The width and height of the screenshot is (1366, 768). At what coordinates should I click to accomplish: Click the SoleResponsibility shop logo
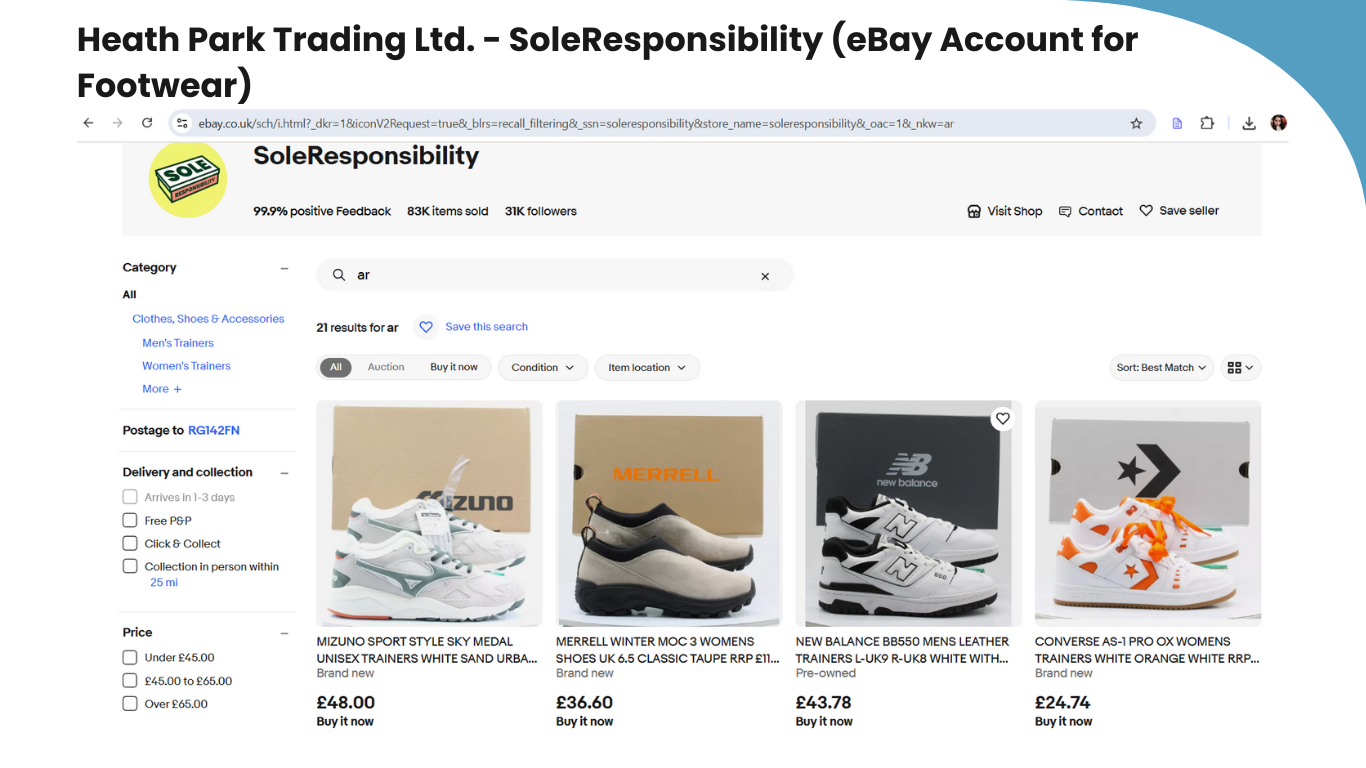[x=188, y=179]
